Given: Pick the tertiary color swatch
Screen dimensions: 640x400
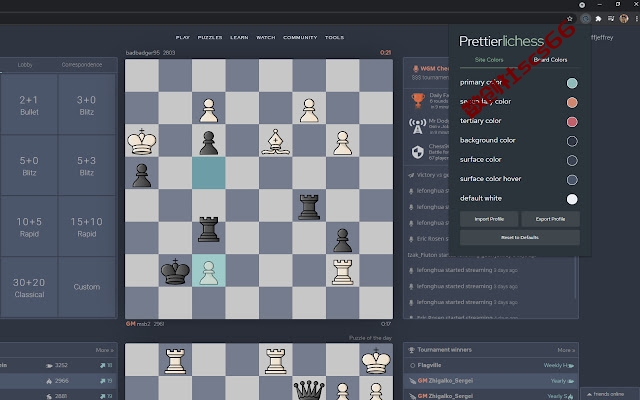Looking at the screenshot, I should (x=572, y=122).
